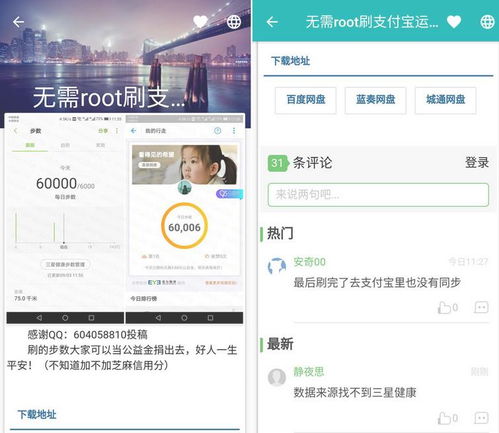Tap white heart icon over cityscape header
Screen dimensions: 499x433
pos(200,22)
